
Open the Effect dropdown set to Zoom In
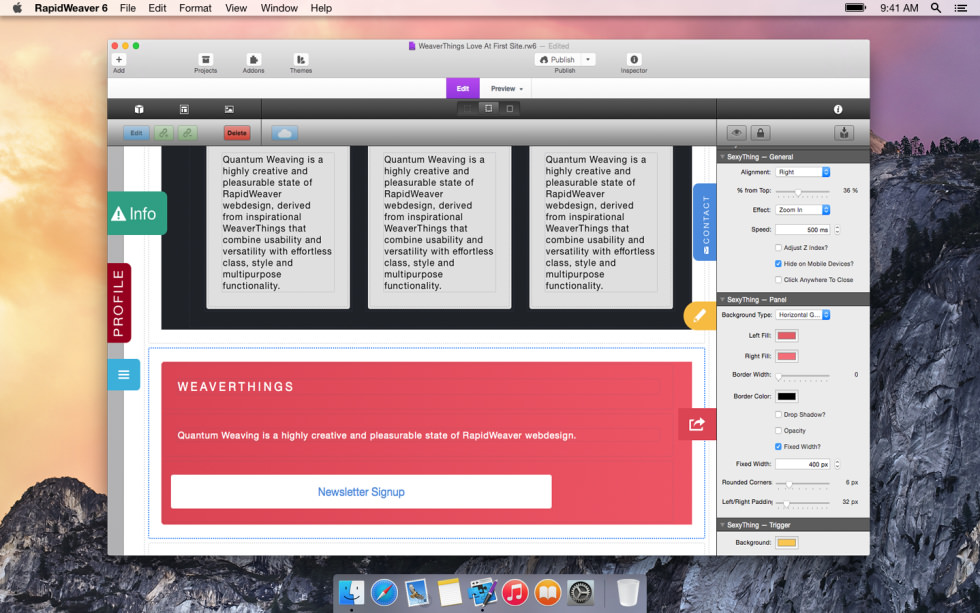coord(802,210)
